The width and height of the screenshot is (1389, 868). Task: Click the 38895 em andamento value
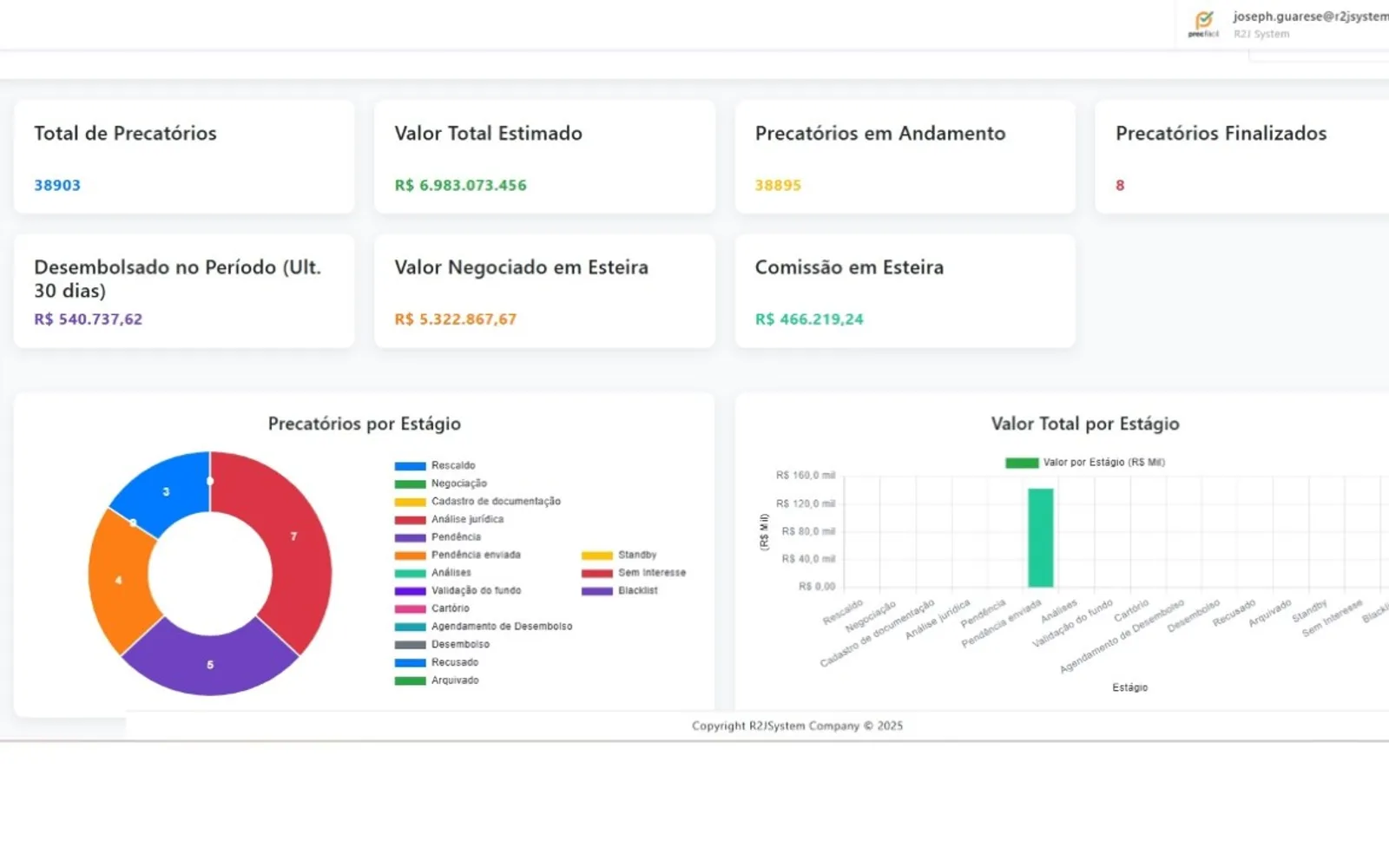[778, 185]
